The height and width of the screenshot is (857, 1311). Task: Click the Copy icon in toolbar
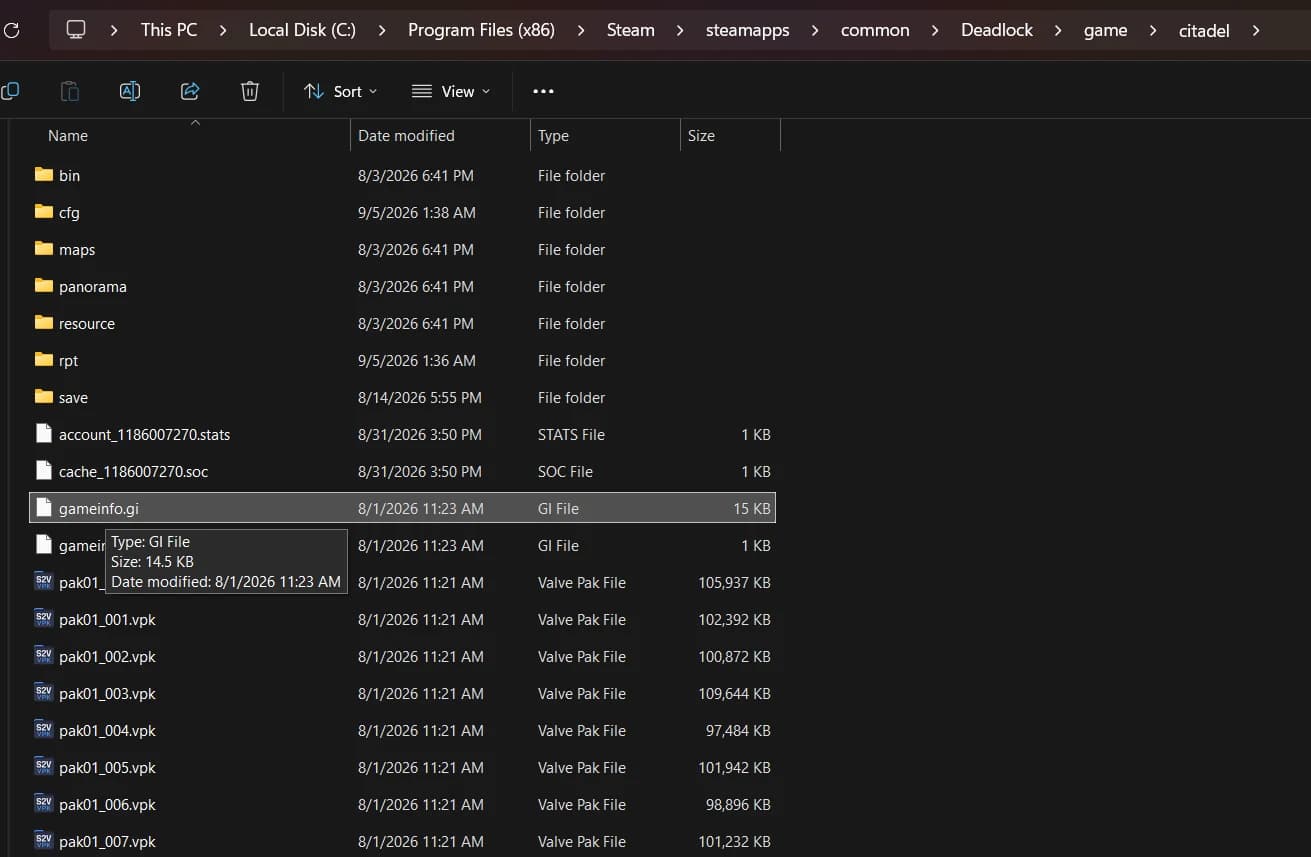coord(9,91)
